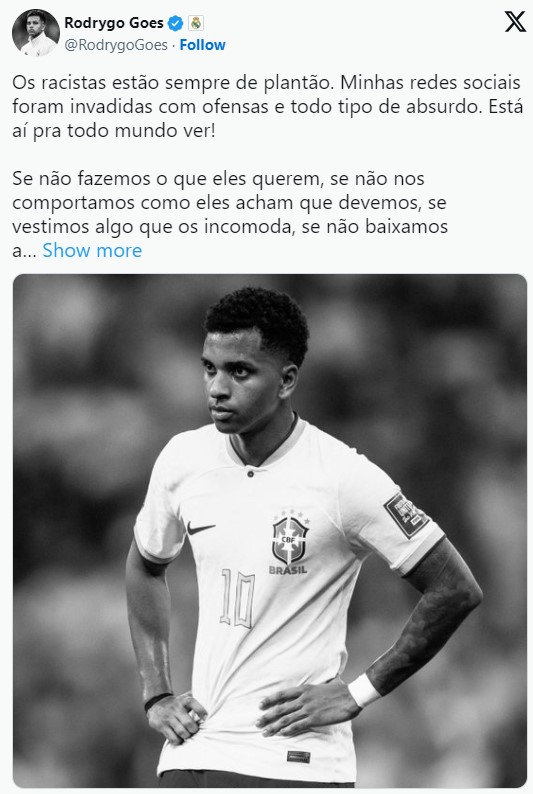This screenshot has width=533, height=794.
Task: Click the Real Madrid affiliation badge
Action: point(196,23)
